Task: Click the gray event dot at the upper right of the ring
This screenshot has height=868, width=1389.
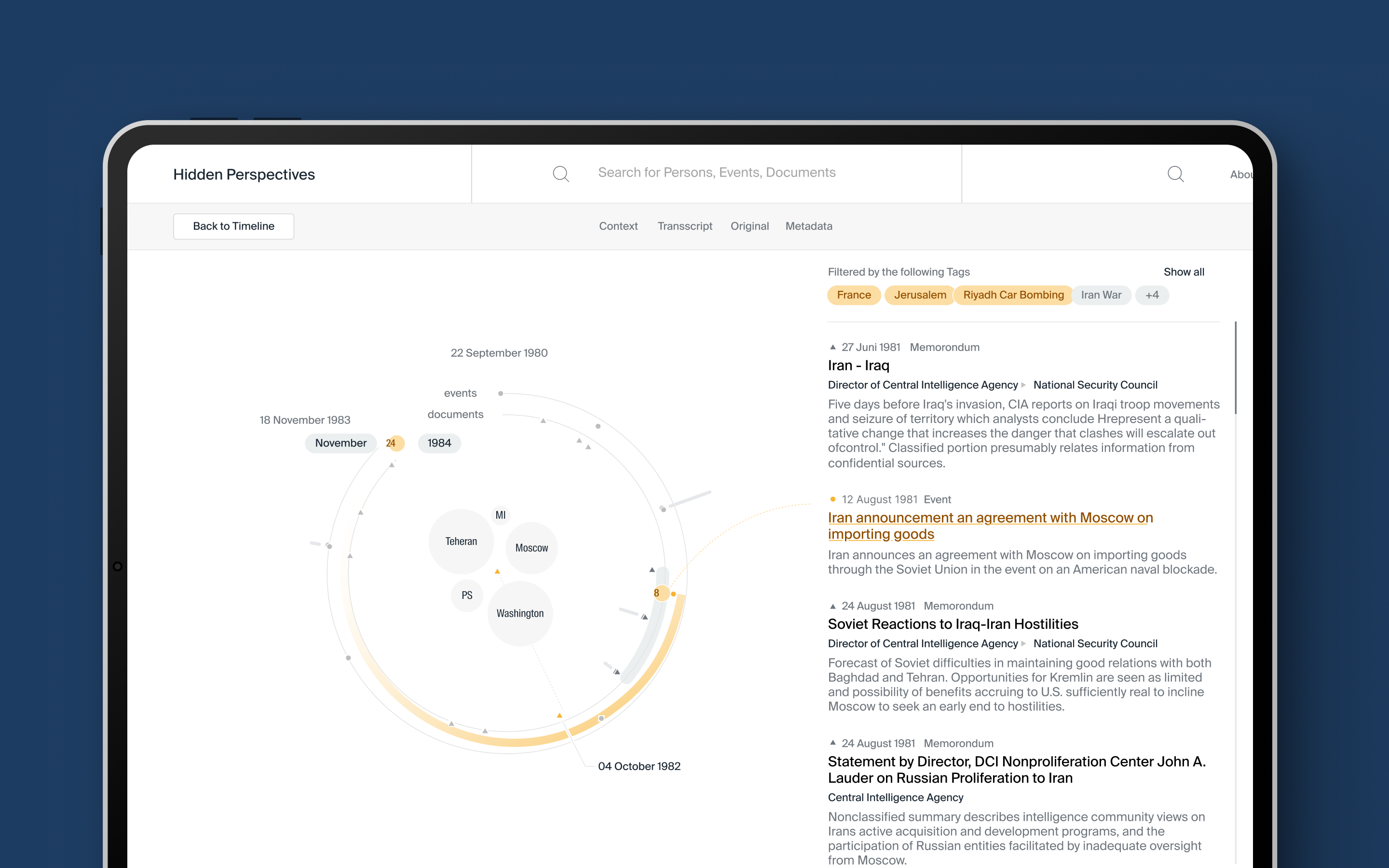Action: [598, 427]
